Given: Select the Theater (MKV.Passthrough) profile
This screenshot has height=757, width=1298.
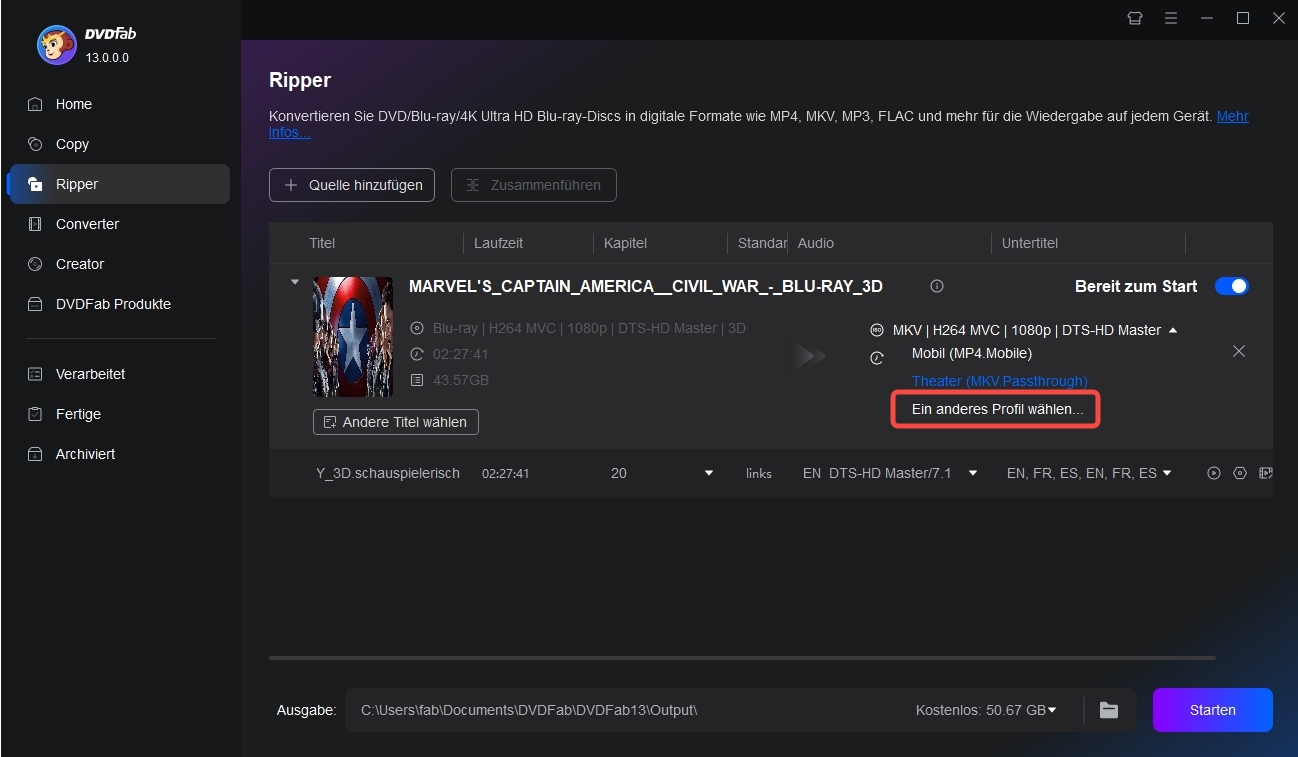Looking at the screenshot, I should pos(1000,381).
